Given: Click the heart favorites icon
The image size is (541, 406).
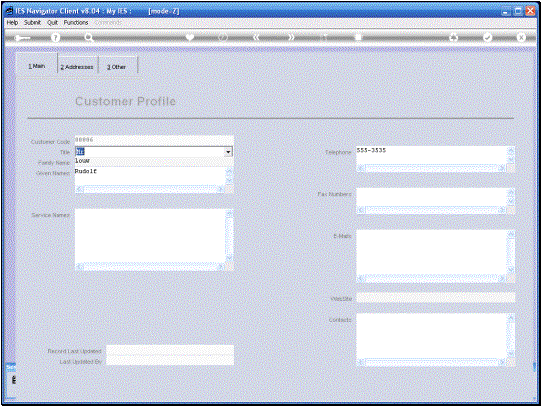Looking at the screenshot, I should pos(189,37).
